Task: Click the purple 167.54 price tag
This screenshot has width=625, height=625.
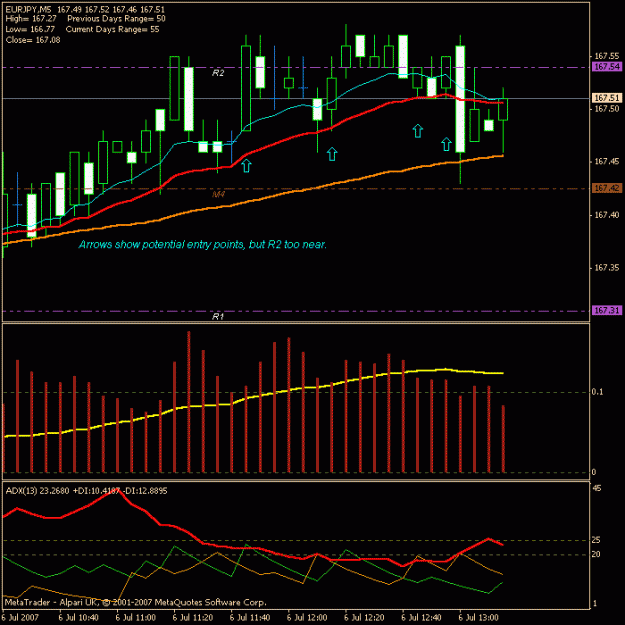Action: point(607,67)
